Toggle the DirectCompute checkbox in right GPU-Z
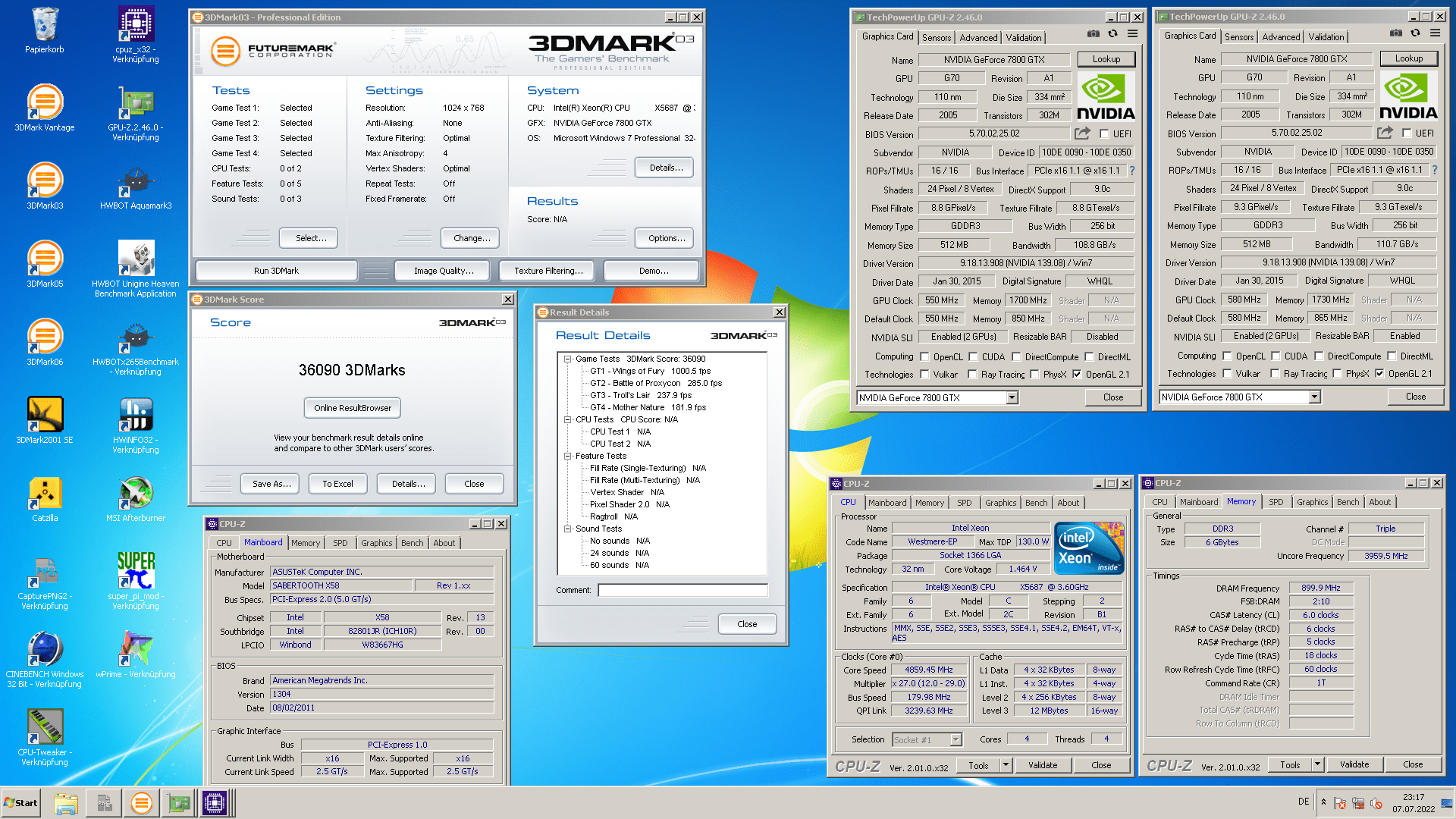1456x819 pixels. click(x=1319, y=356)
